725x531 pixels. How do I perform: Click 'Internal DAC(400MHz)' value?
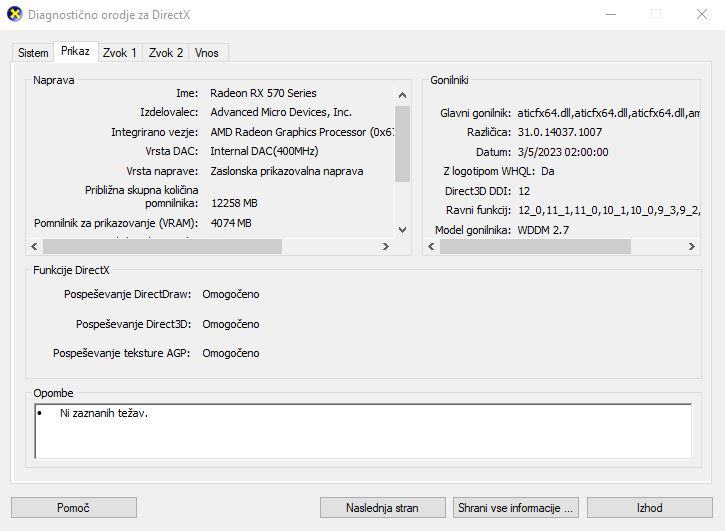[264, 151]
